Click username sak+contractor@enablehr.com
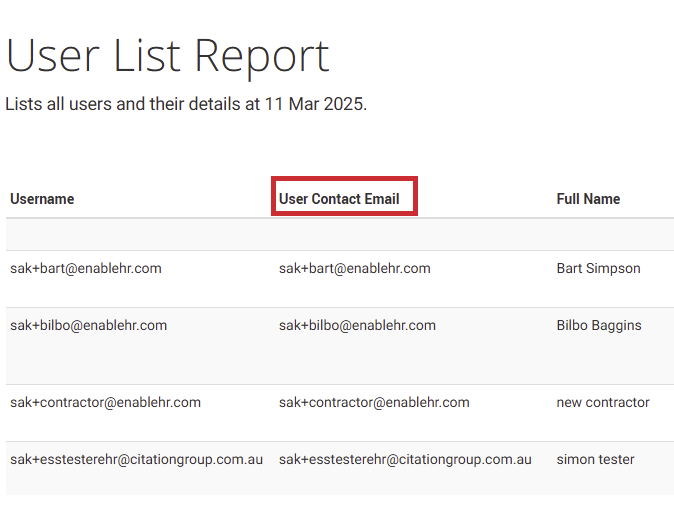This screenshot has height=526, width=674. pos(105,403)
